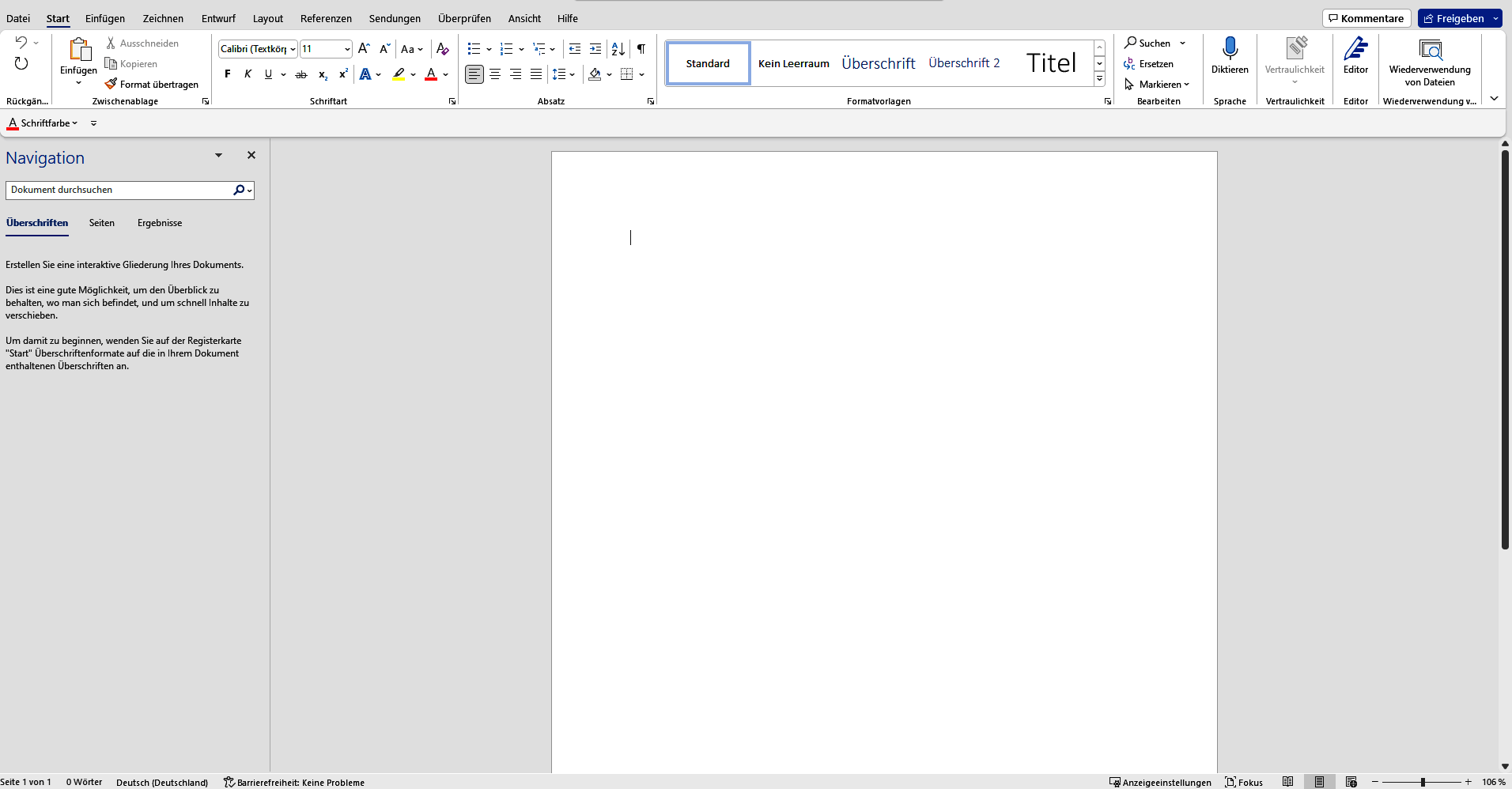The width and height of the screenshot is (1512, 789).
Task: Open the font size dropdown
Action: [x=347, y=49]
